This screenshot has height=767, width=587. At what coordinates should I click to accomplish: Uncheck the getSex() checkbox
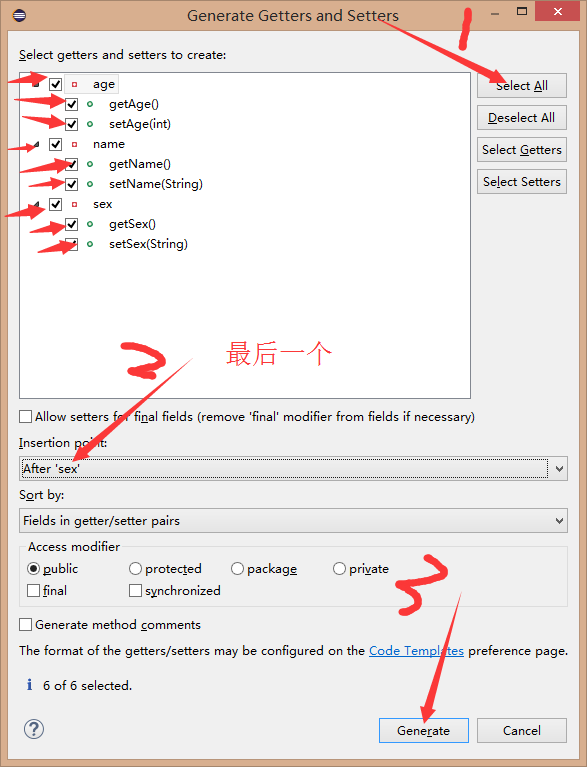click(x=71, y=225)
